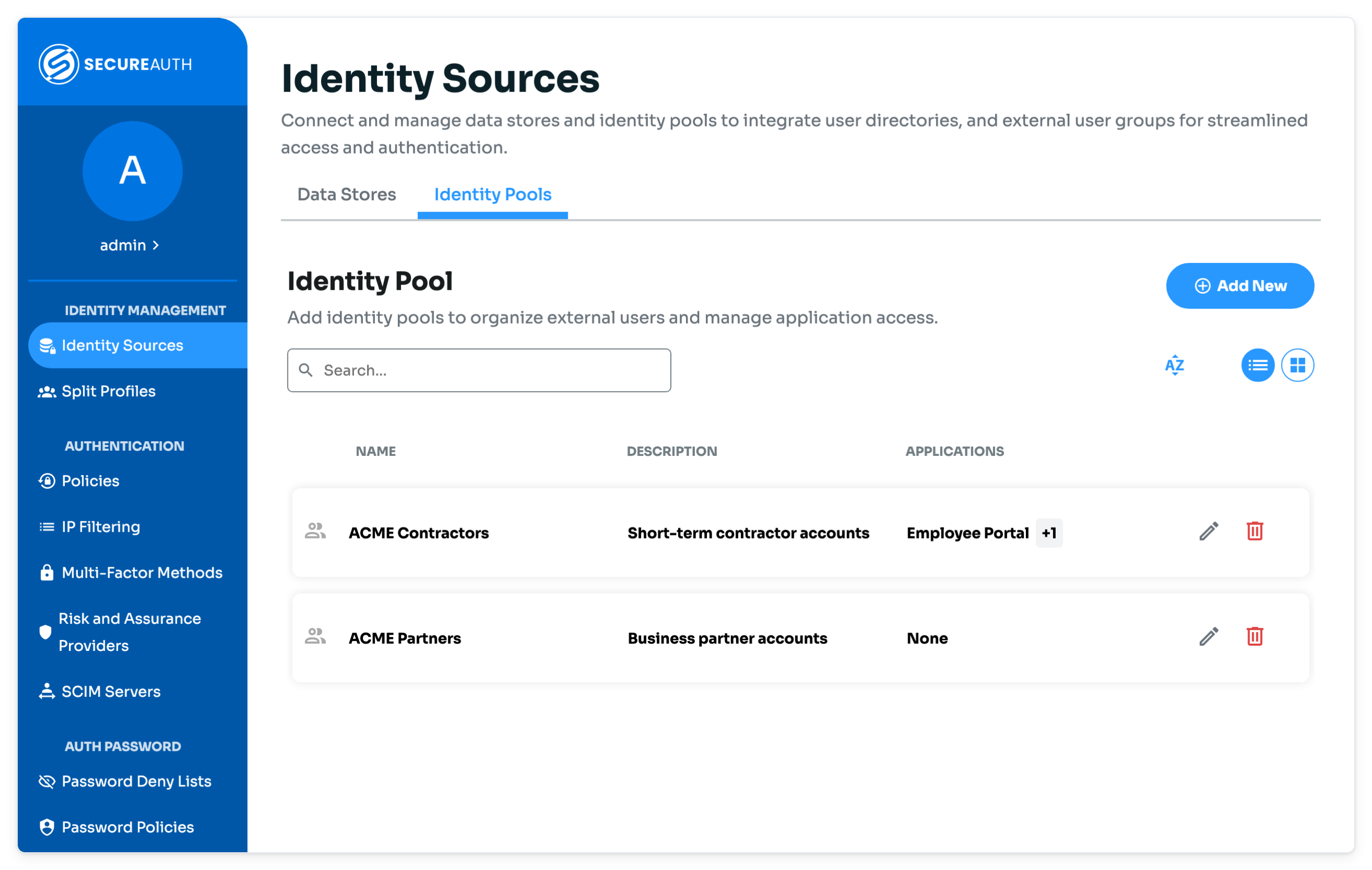Expand the +1 applications badge
Viewport: 1372px width, 870px height.
coord(1049,533)
